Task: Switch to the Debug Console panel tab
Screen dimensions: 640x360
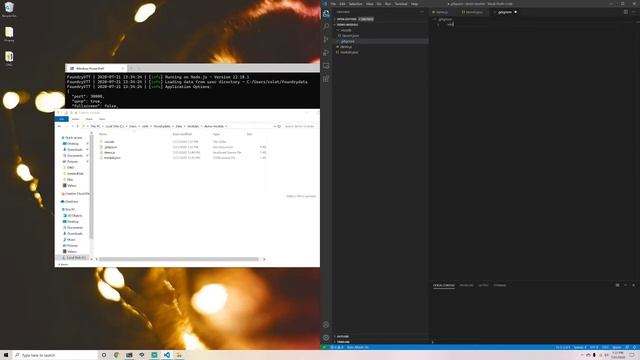Action: (x=444, y=285)
